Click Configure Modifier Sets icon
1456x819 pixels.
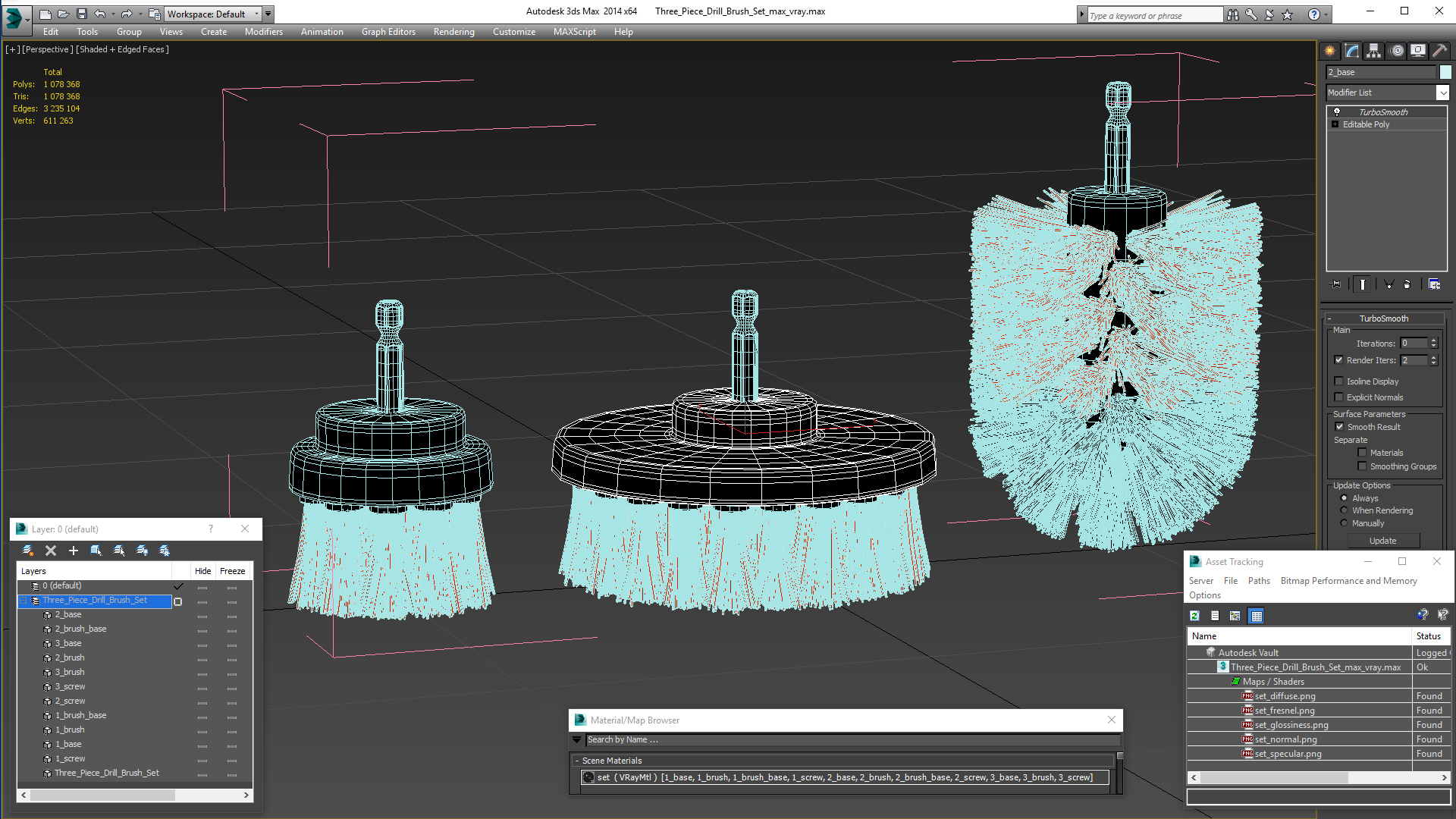click(1434, 284)
